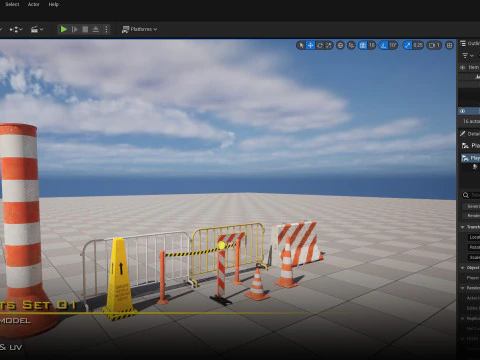480x360 pixels.
Task: Open the Select menu
Action: [x=12, y=4]
